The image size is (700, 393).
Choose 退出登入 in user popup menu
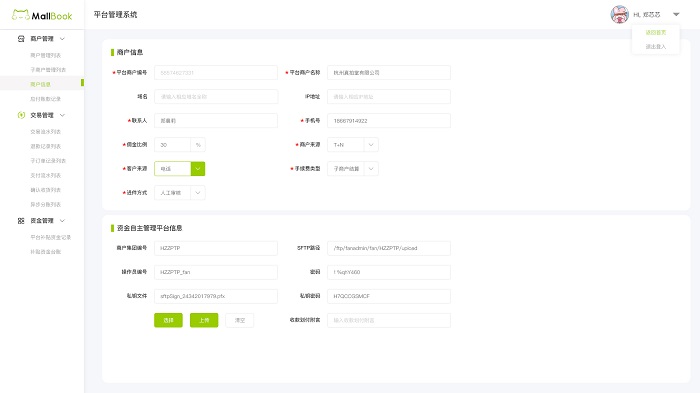click(655, 46)
